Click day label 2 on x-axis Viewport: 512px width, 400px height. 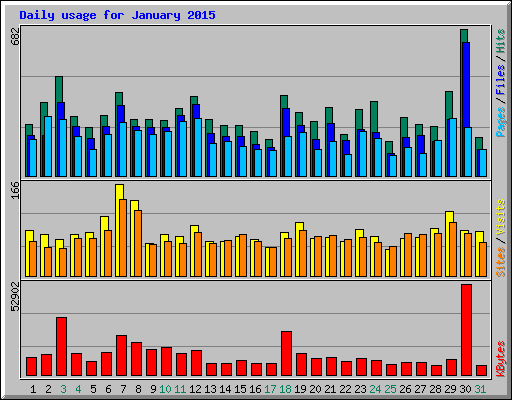(x=48, y=389)
